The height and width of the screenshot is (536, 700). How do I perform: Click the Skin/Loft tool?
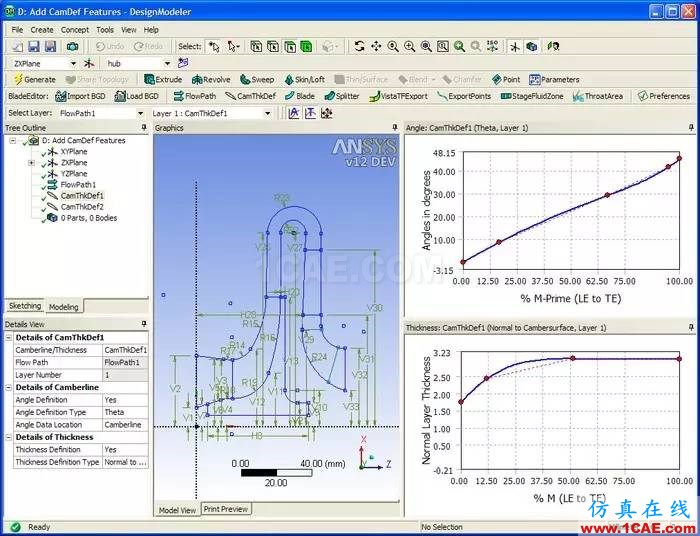point(304,80)
